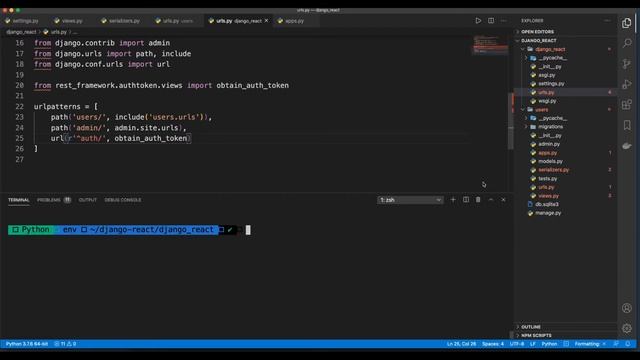Expand __pycache__ under users folder
The width and height of the screenshot is (640, 360).
click(553, 118)
